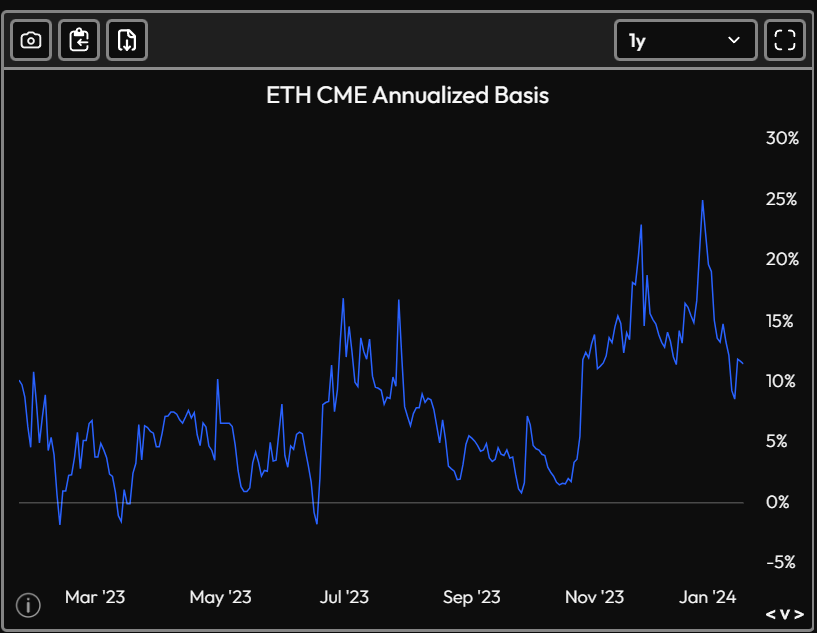This screenshot has width=817, height=633.
Task: Click the 25% y-axis label
Action: pos(781,199)
